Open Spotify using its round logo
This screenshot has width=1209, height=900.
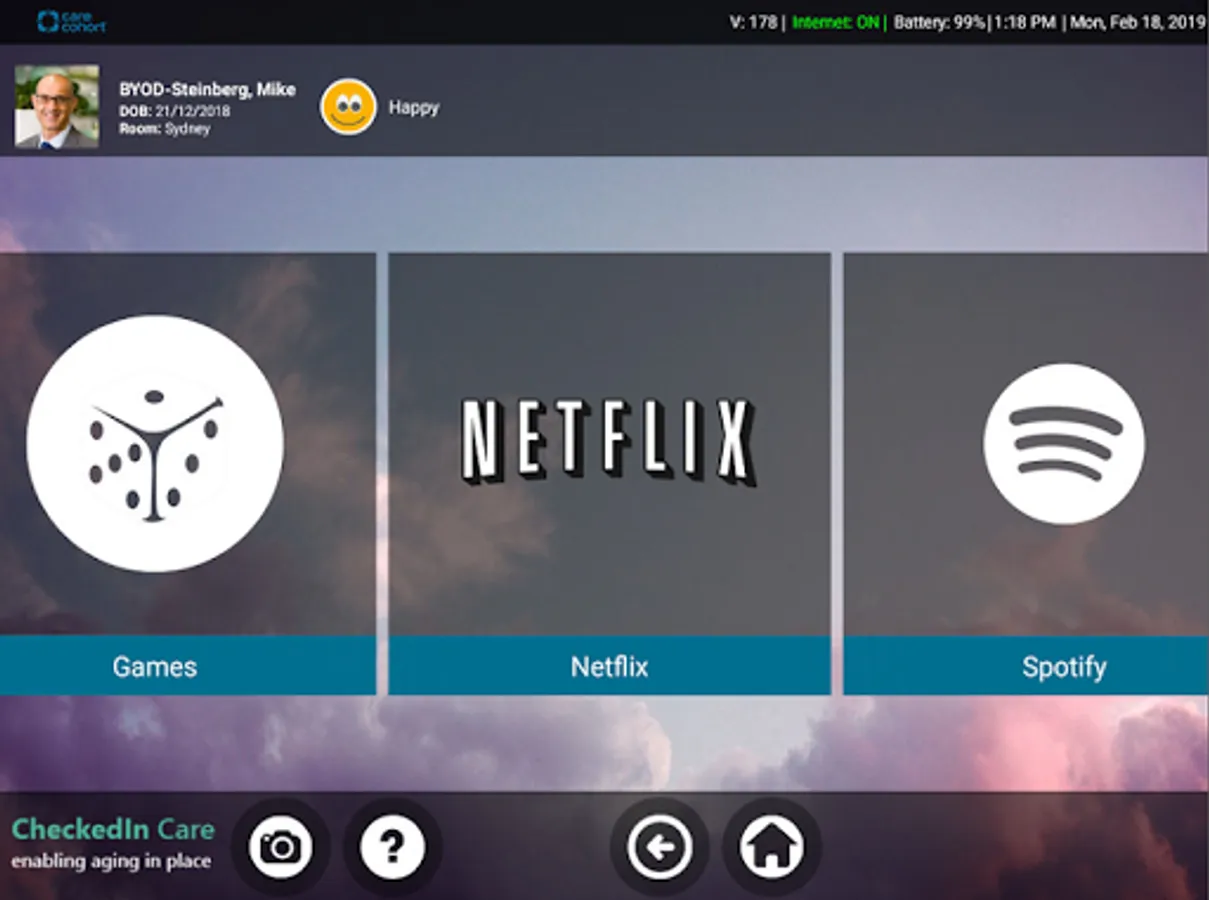point(1064,443)
